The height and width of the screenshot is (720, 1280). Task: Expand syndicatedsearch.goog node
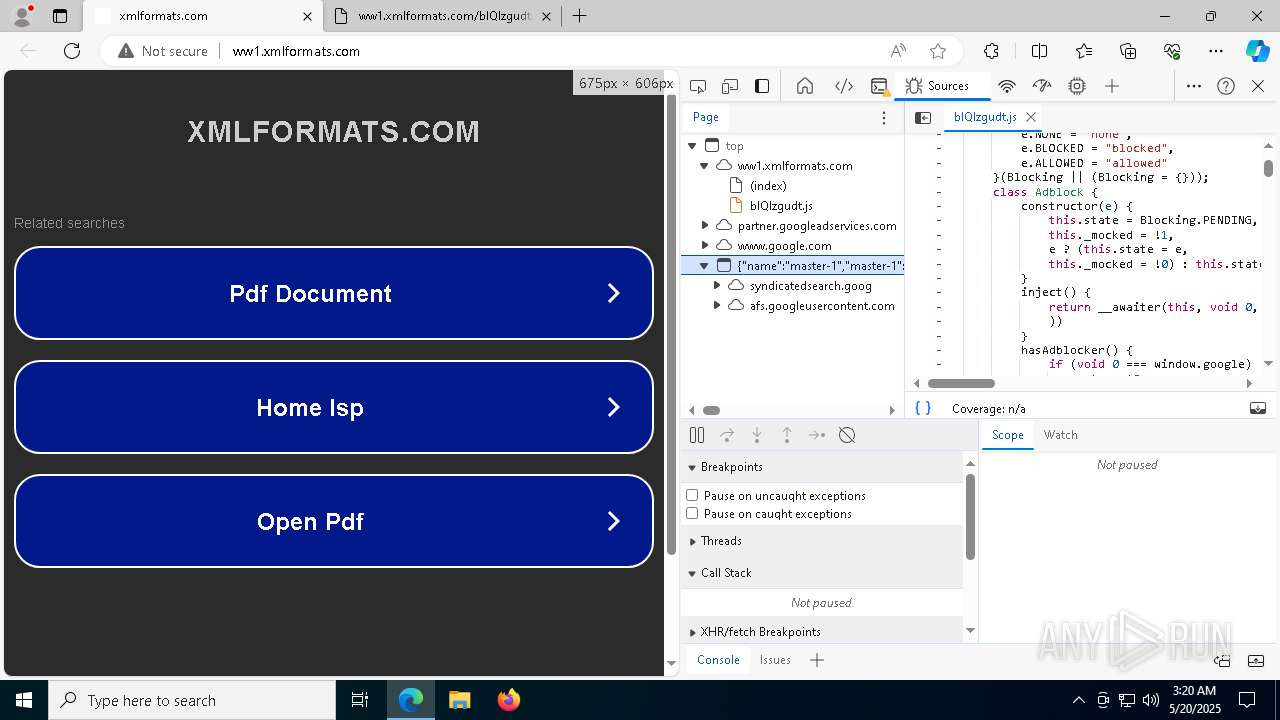717,286
